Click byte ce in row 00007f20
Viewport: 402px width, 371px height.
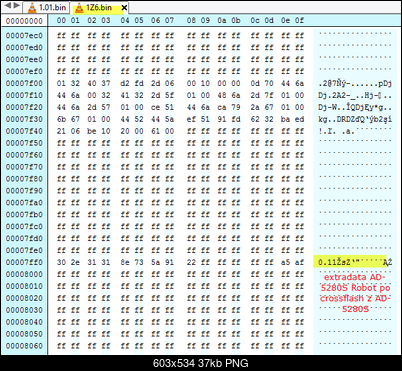(x=156, y=107)
